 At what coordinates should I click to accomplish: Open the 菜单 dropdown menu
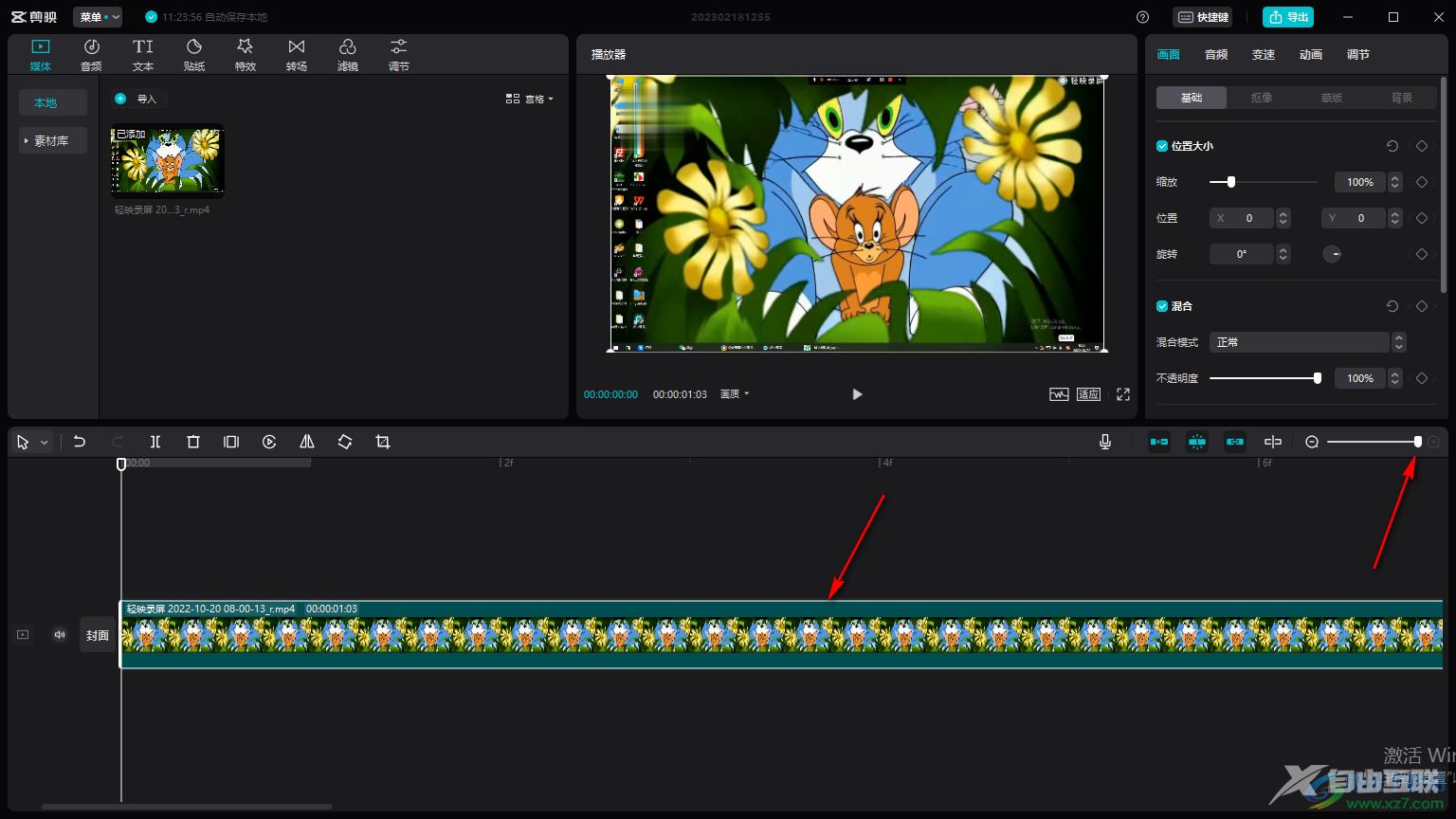pos(98,17)
